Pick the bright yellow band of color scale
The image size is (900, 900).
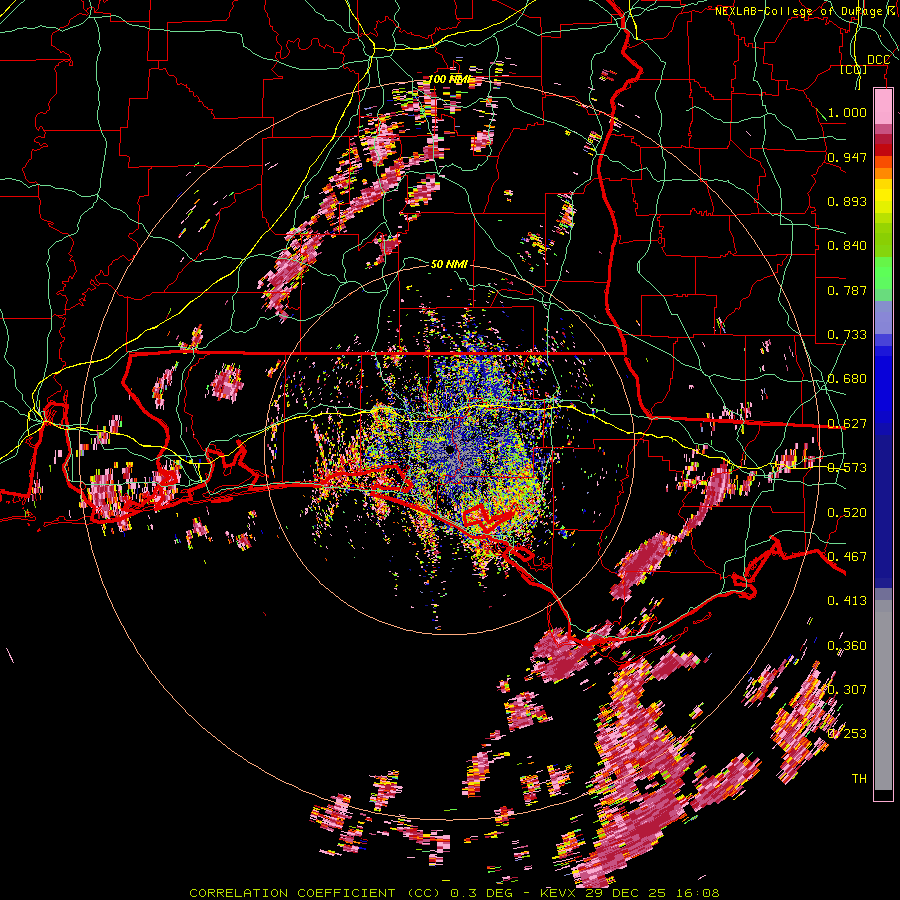tap(883, 197)
